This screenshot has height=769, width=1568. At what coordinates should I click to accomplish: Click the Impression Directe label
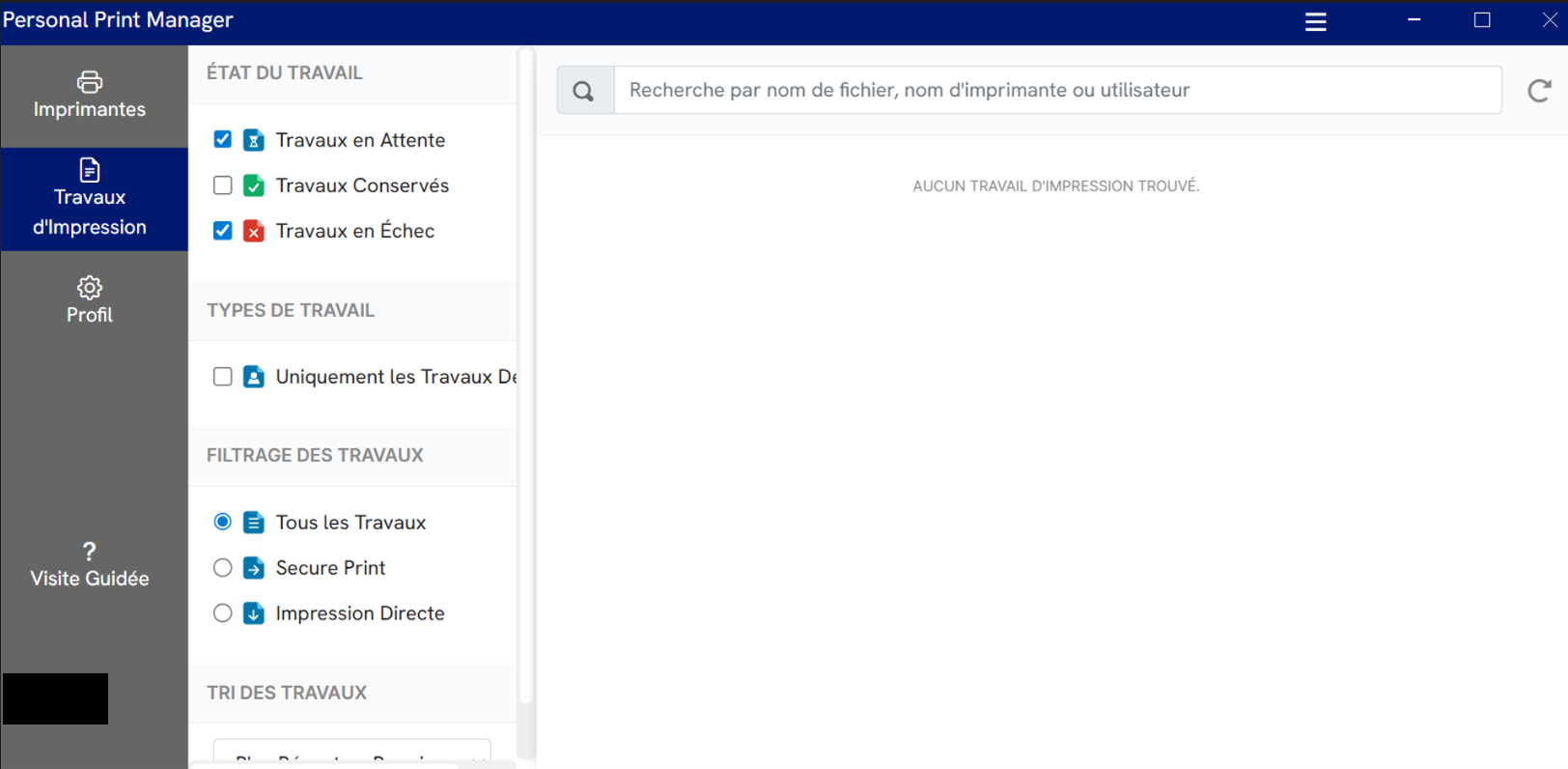pos(360,613)
